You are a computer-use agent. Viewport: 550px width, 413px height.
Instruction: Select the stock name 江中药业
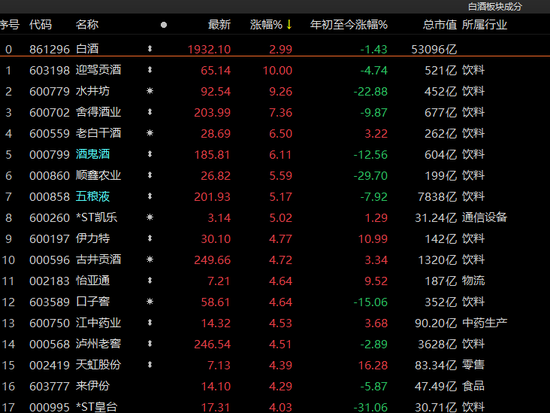(99, 322)
